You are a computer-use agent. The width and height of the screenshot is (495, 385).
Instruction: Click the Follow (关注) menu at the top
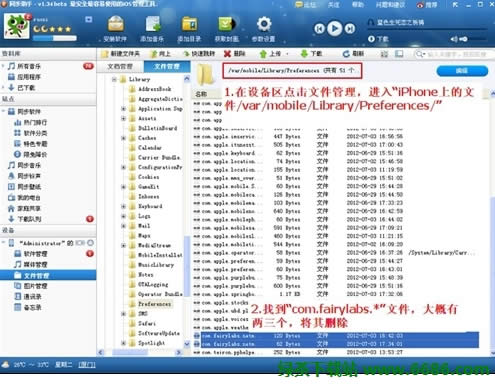coord(333,5)
